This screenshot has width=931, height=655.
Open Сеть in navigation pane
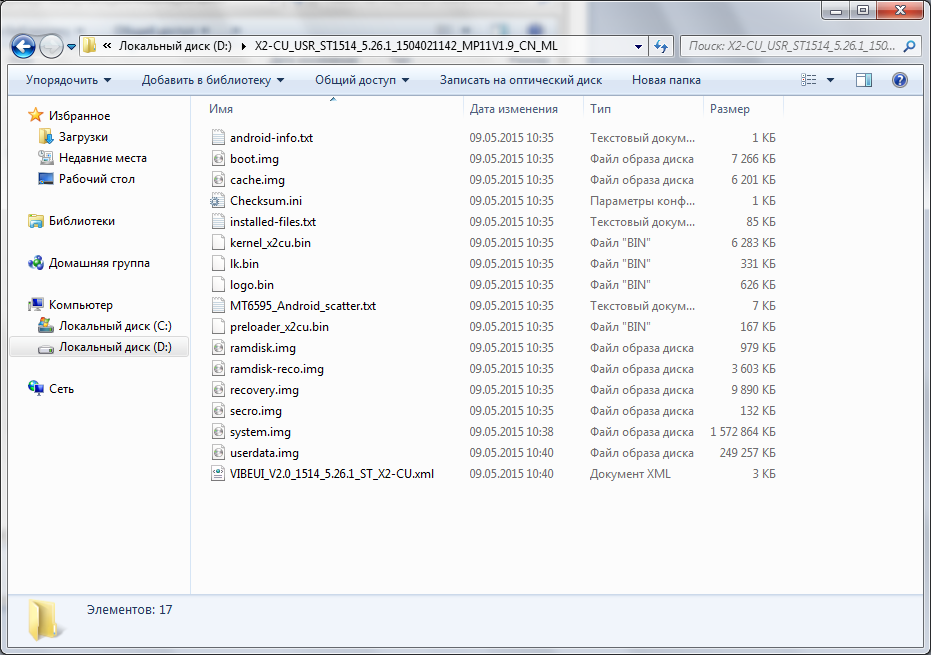pyautogui.click(x=61, y=389)
